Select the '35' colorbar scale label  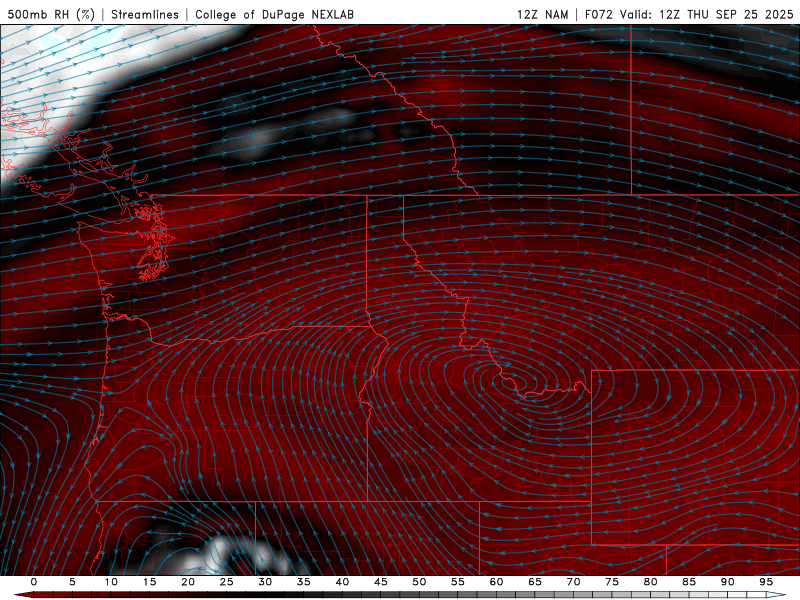tap(304, 582)
